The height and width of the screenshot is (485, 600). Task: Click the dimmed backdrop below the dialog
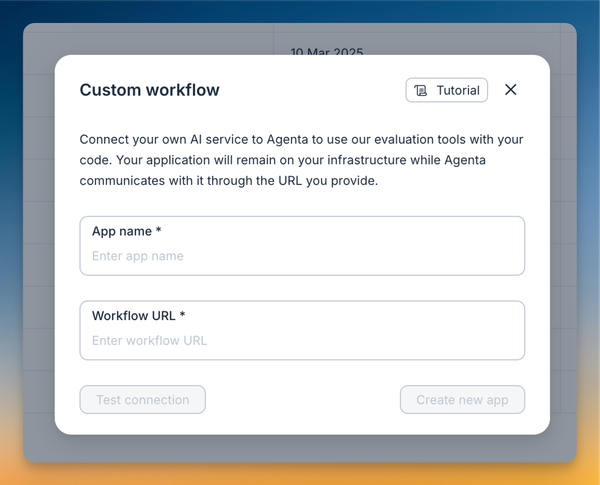300,448
